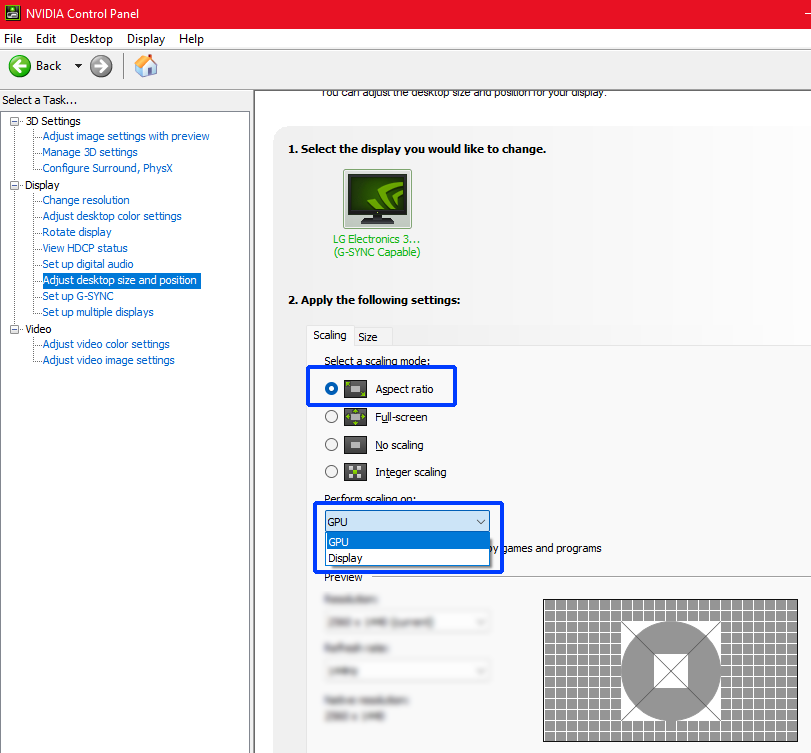The image size is (811, 753).
Task: Collapse the Display tree node
Action: [14, 185]
